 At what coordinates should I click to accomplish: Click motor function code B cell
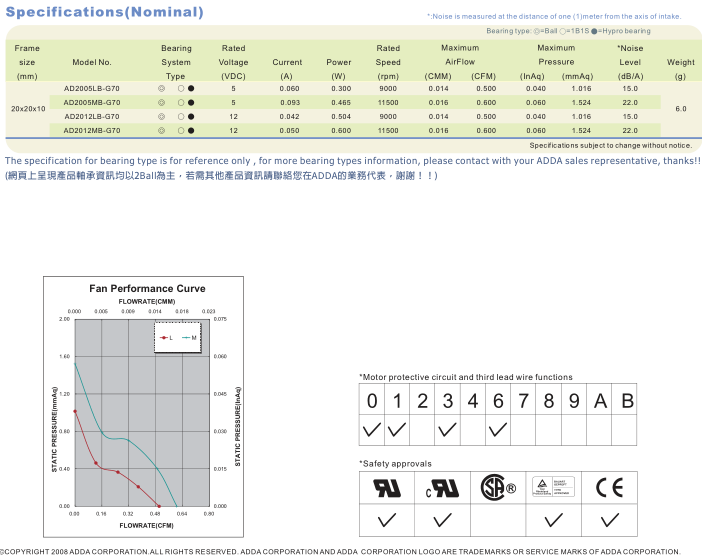625,401
